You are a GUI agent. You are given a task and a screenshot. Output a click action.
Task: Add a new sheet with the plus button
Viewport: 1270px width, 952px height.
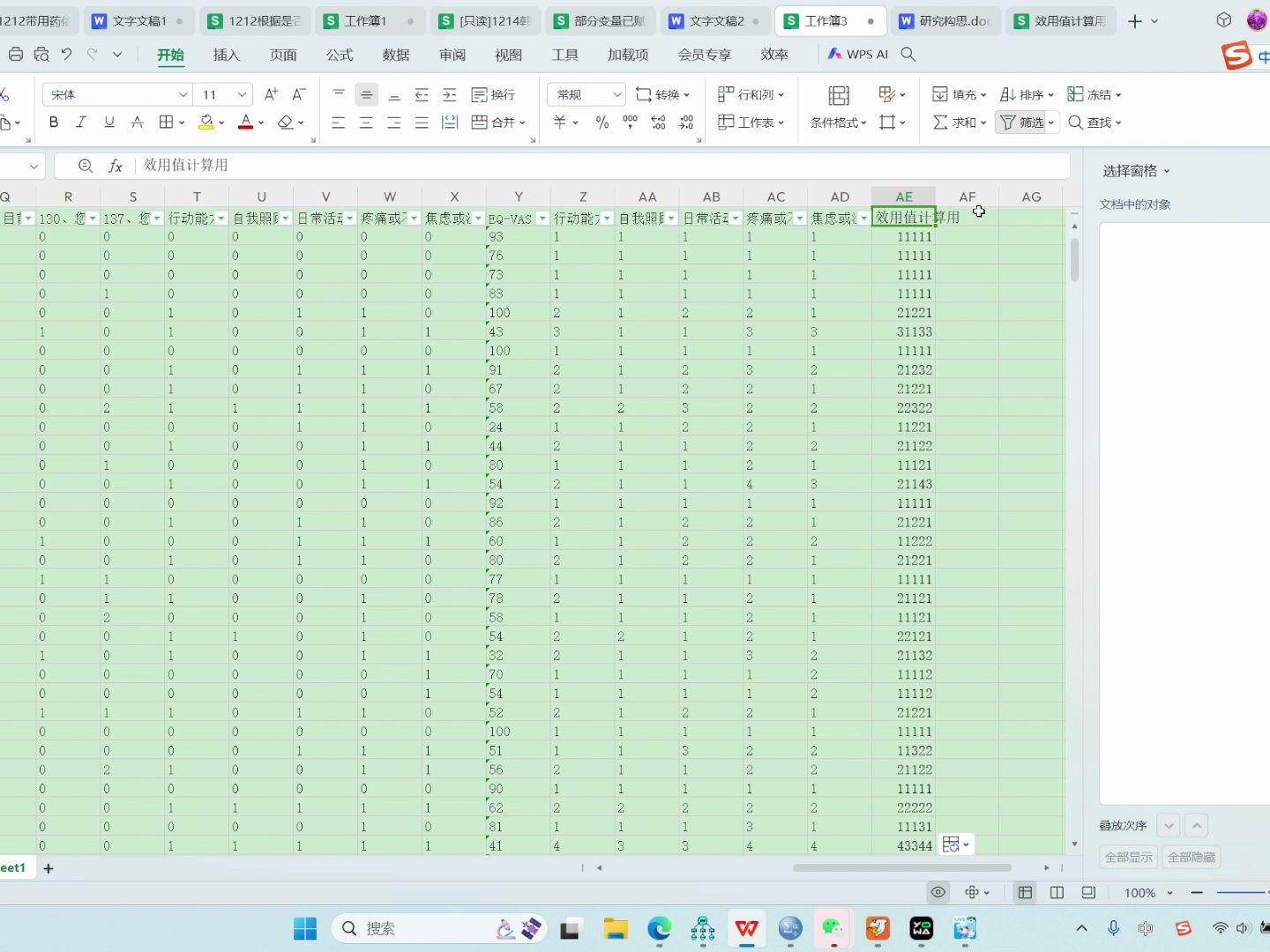(49, 867)
